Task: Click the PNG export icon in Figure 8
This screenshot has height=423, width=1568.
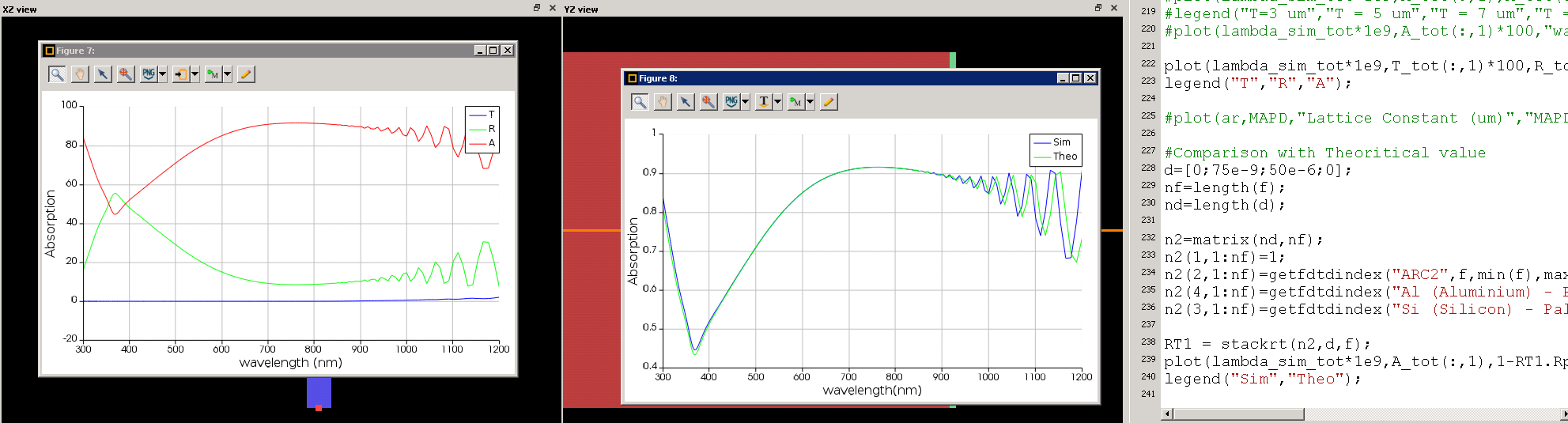Action: tap(731, 102)
